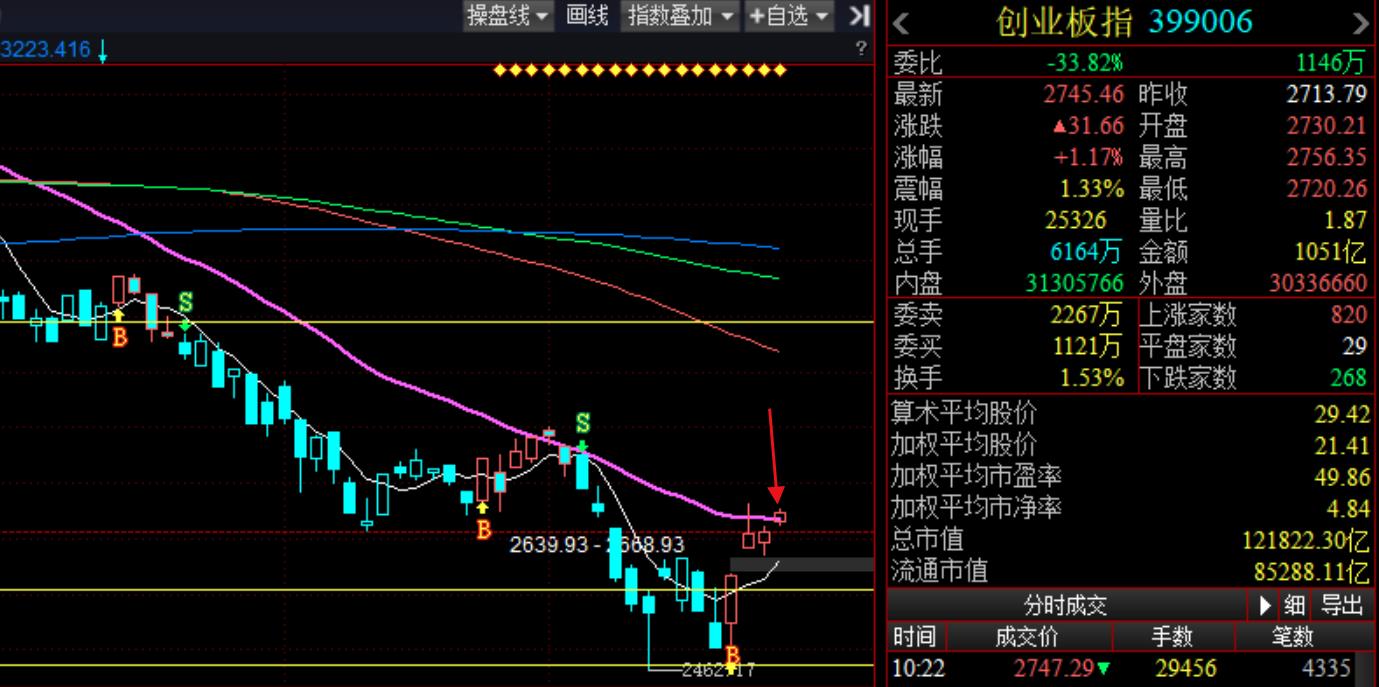Image resolution: width=1379 pixels, height=687 pixels.
Task: Click the 成交价 column header
Action: point(1025,637)
